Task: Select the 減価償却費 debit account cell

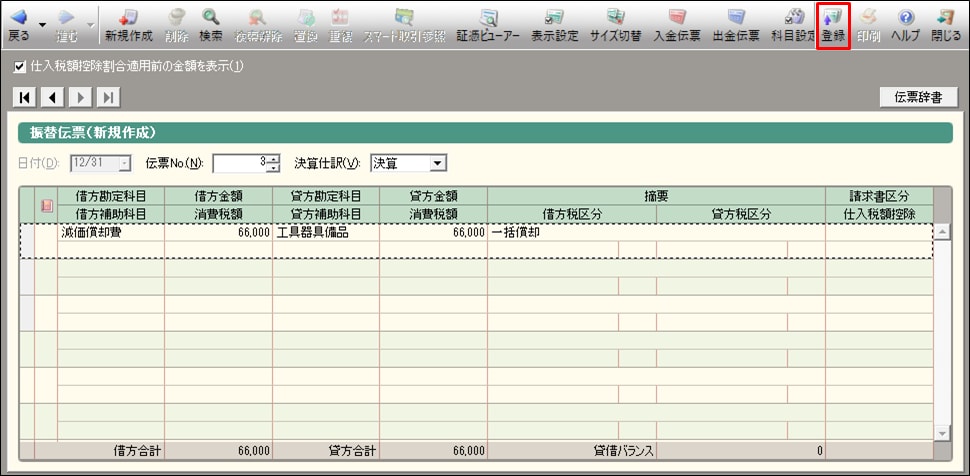Action: 111,232
